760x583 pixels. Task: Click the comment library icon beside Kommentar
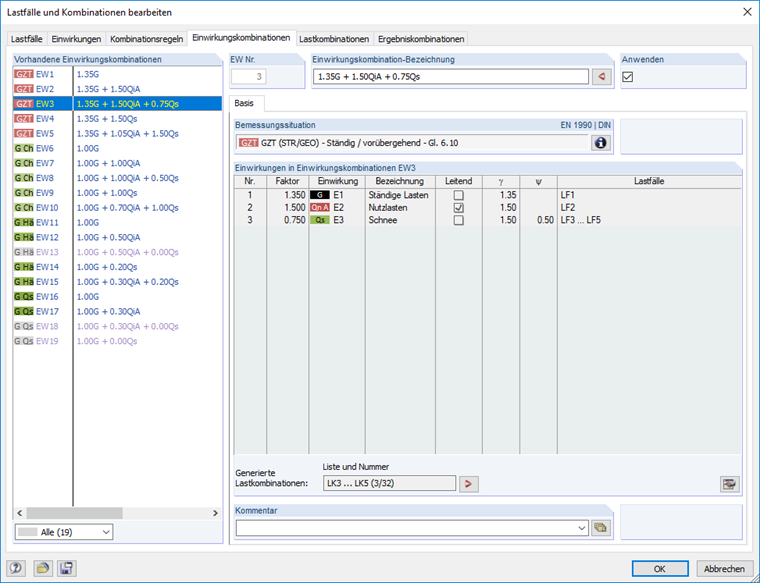coord(601,528)
